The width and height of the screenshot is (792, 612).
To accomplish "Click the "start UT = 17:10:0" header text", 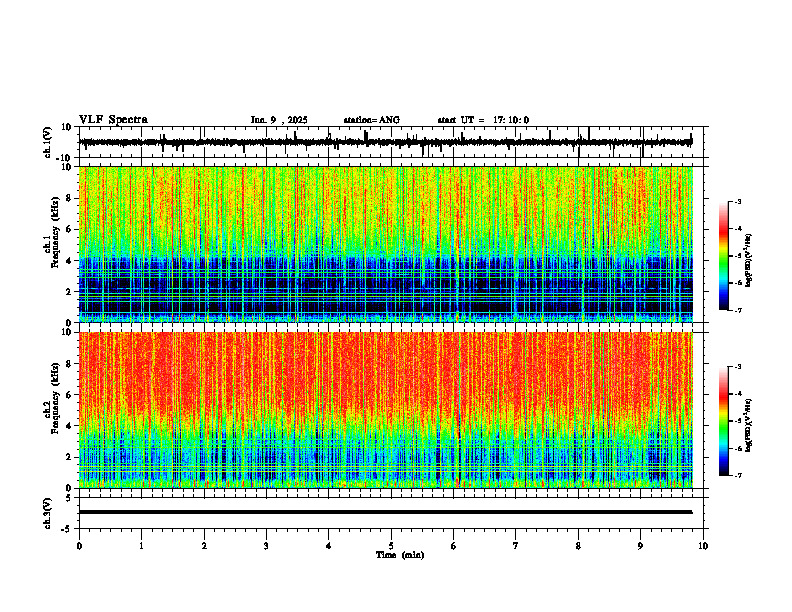I will [483, 120].
